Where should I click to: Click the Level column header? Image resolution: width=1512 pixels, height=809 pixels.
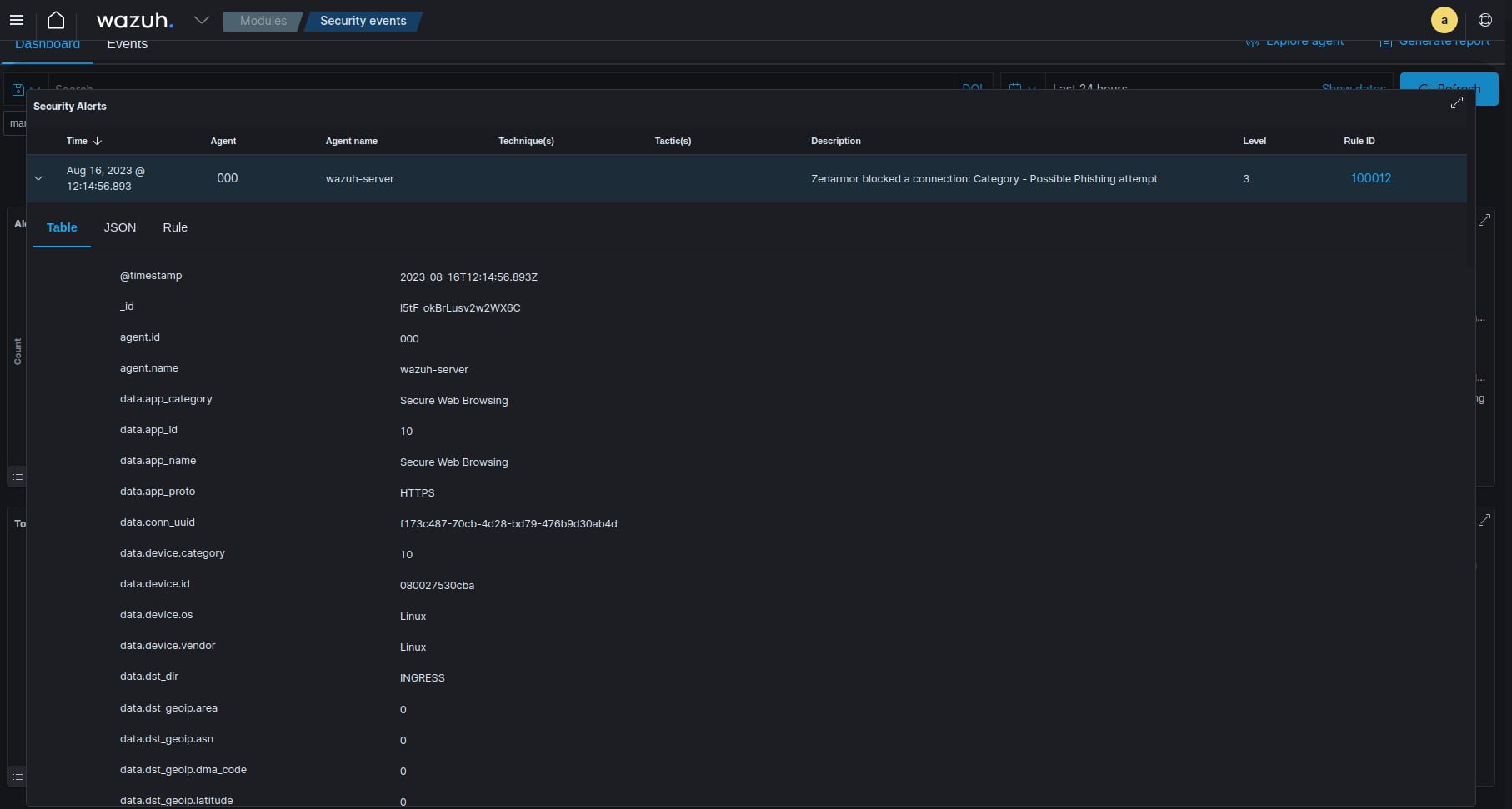pos(1254,141)
